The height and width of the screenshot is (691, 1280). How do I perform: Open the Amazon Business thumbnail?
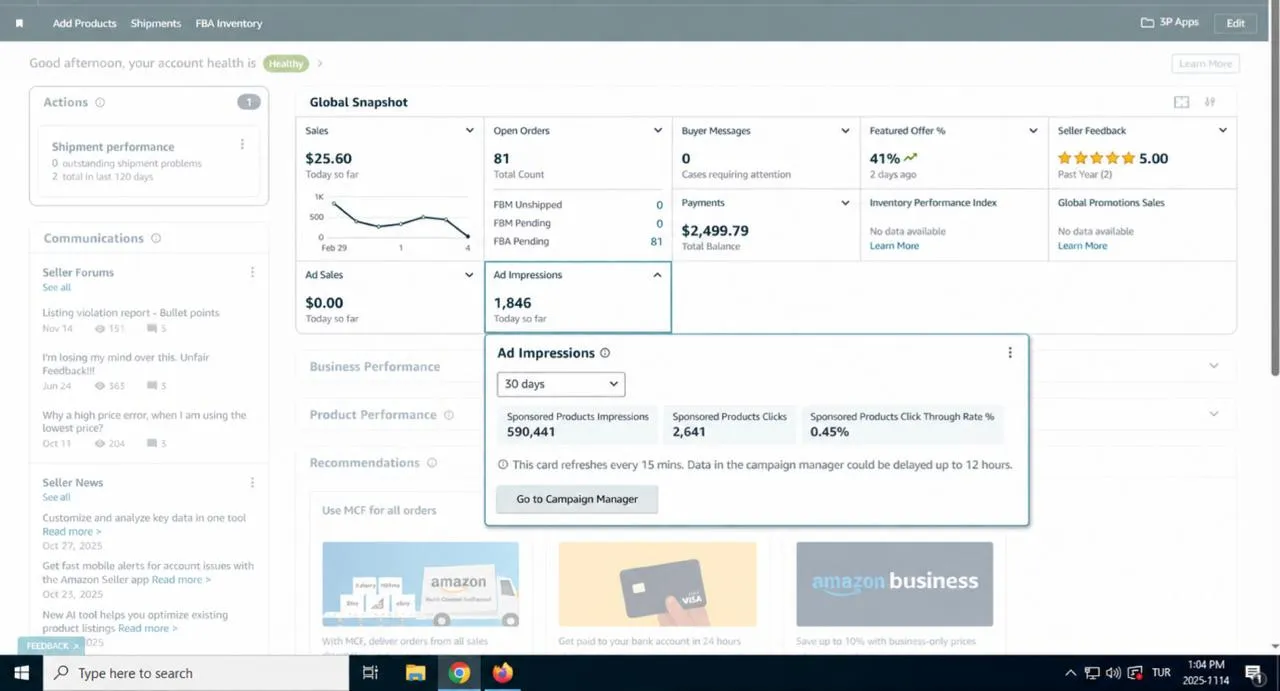tap(895, 584)
